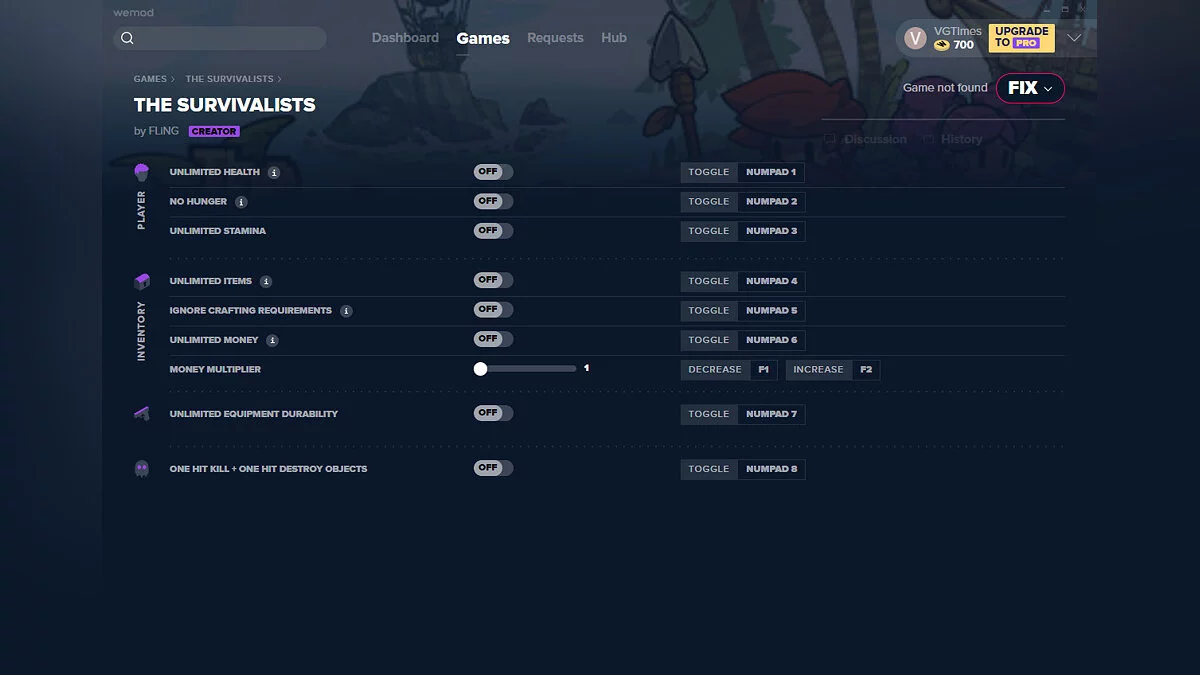The height and width of the screenshot is (675, 1200).
Task: Click the Ignore Crafting Requirements info icon
Action: [346, 311]
